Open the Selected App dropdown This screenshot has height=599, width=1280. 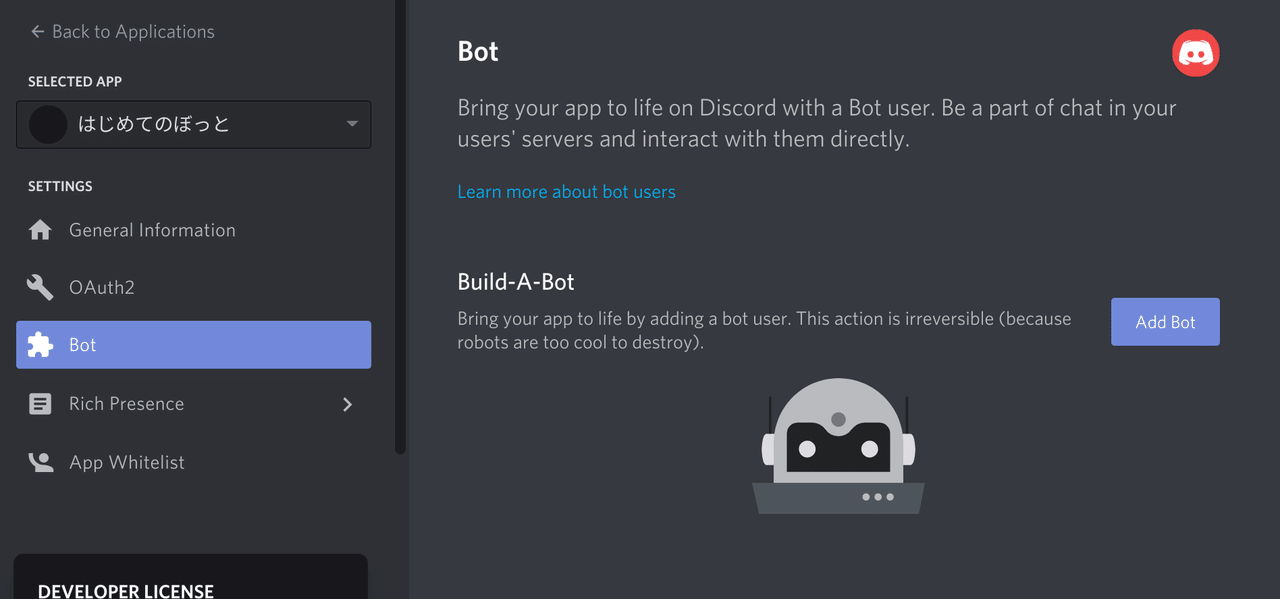click(x=351, y=124)
